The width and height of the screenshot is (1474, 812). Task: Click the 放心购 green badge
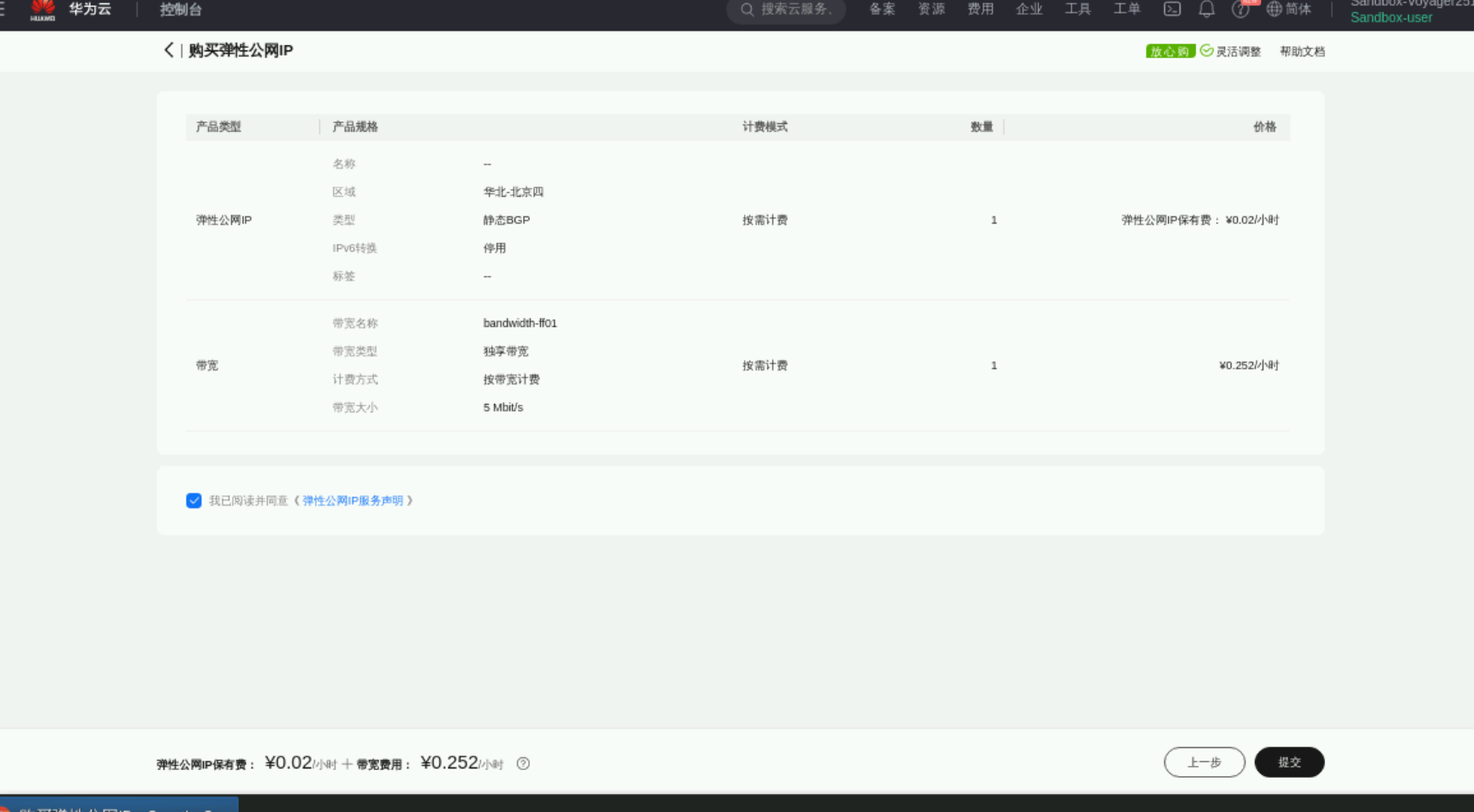pyautogui.click(x=1170, y=51)
